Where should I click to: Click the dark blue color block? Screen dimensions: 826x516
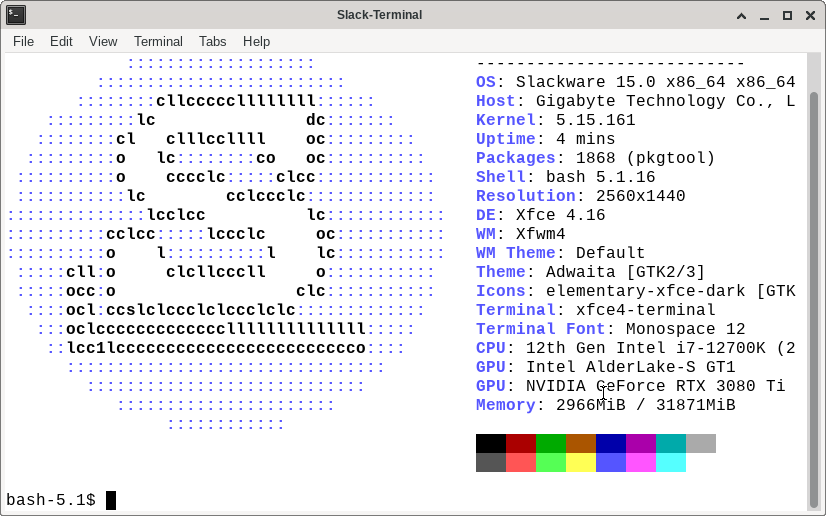(x=611, y=443)
